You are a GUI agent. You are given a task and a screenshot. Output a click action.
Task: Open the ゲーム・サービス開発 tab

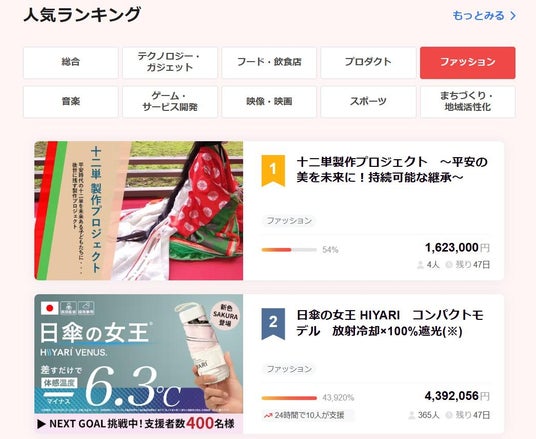(170, 102)
